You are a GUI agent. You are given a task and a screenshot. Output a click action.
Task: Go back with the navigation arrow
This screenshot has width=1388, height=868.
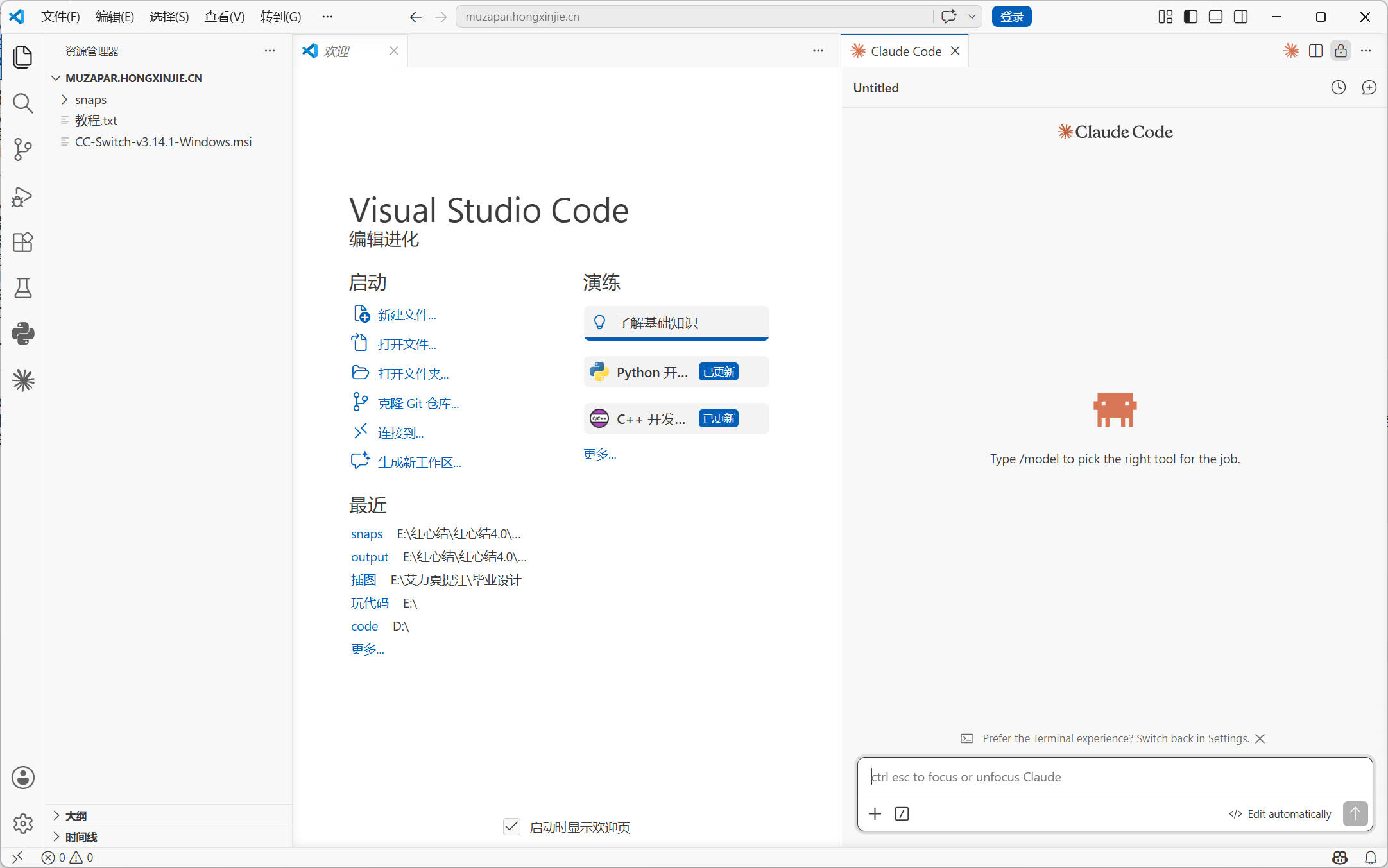pyautogui.click(x=415, y=17)
